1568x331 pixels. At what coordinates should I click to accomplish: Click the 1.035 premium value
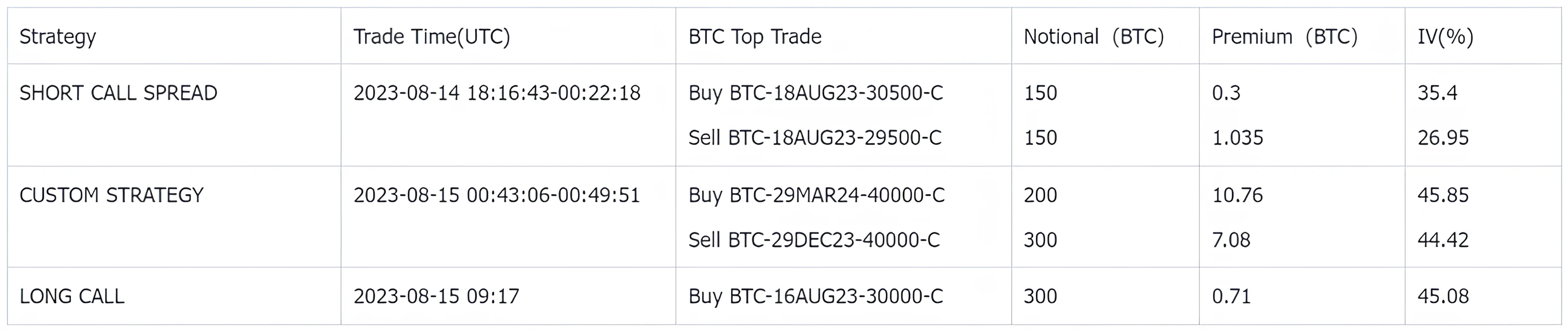(x=1237, y=137)
